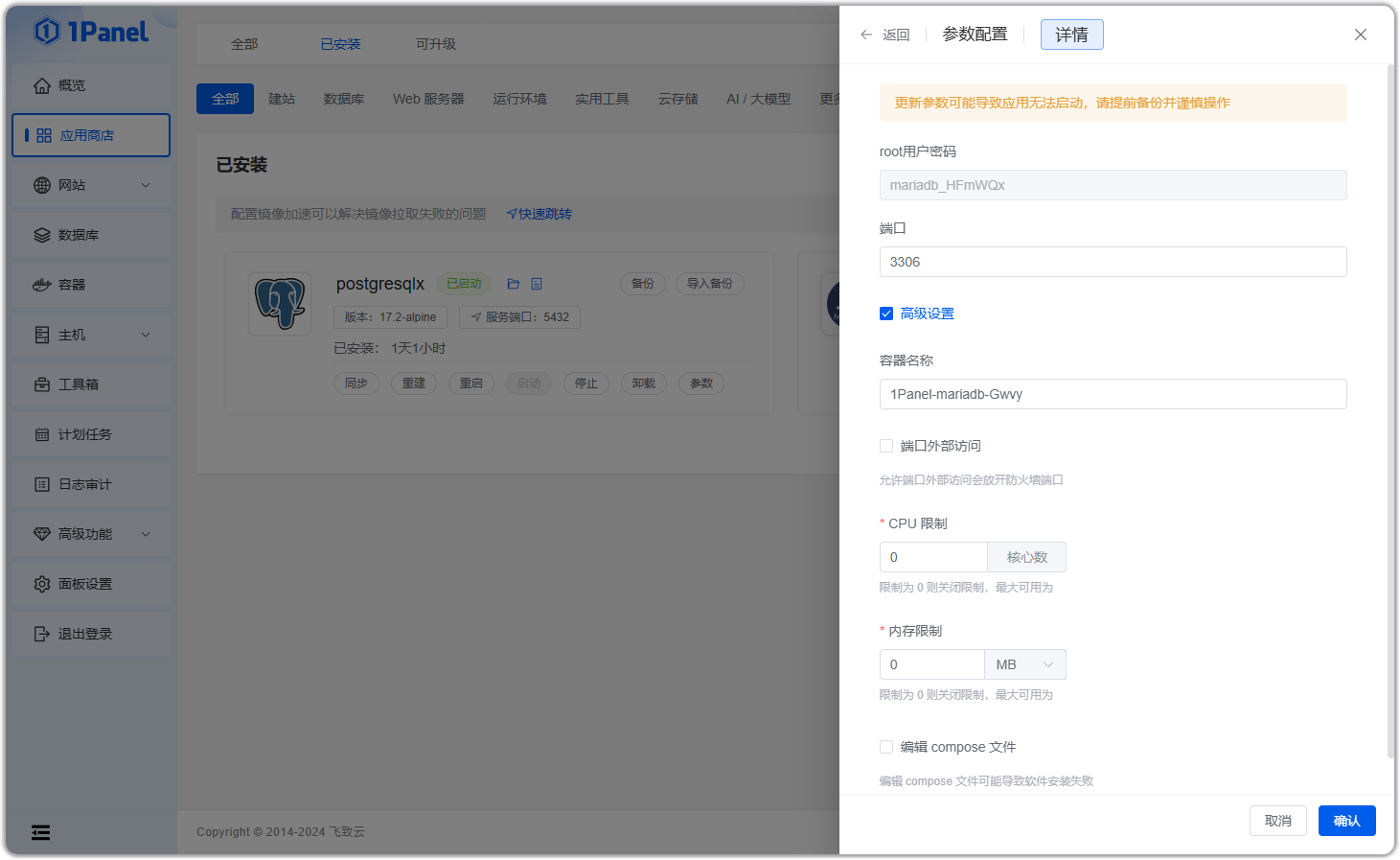Open the 概览 overview page
This screenshot has height=860, width=1400.
[x=91, y=85]
